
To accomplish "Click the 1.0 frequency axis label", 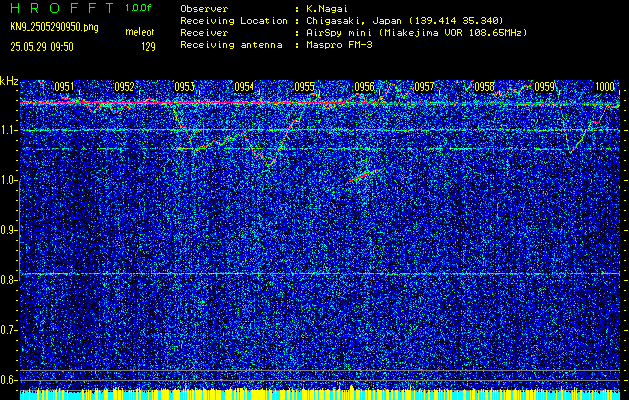I will click(9, 180).
